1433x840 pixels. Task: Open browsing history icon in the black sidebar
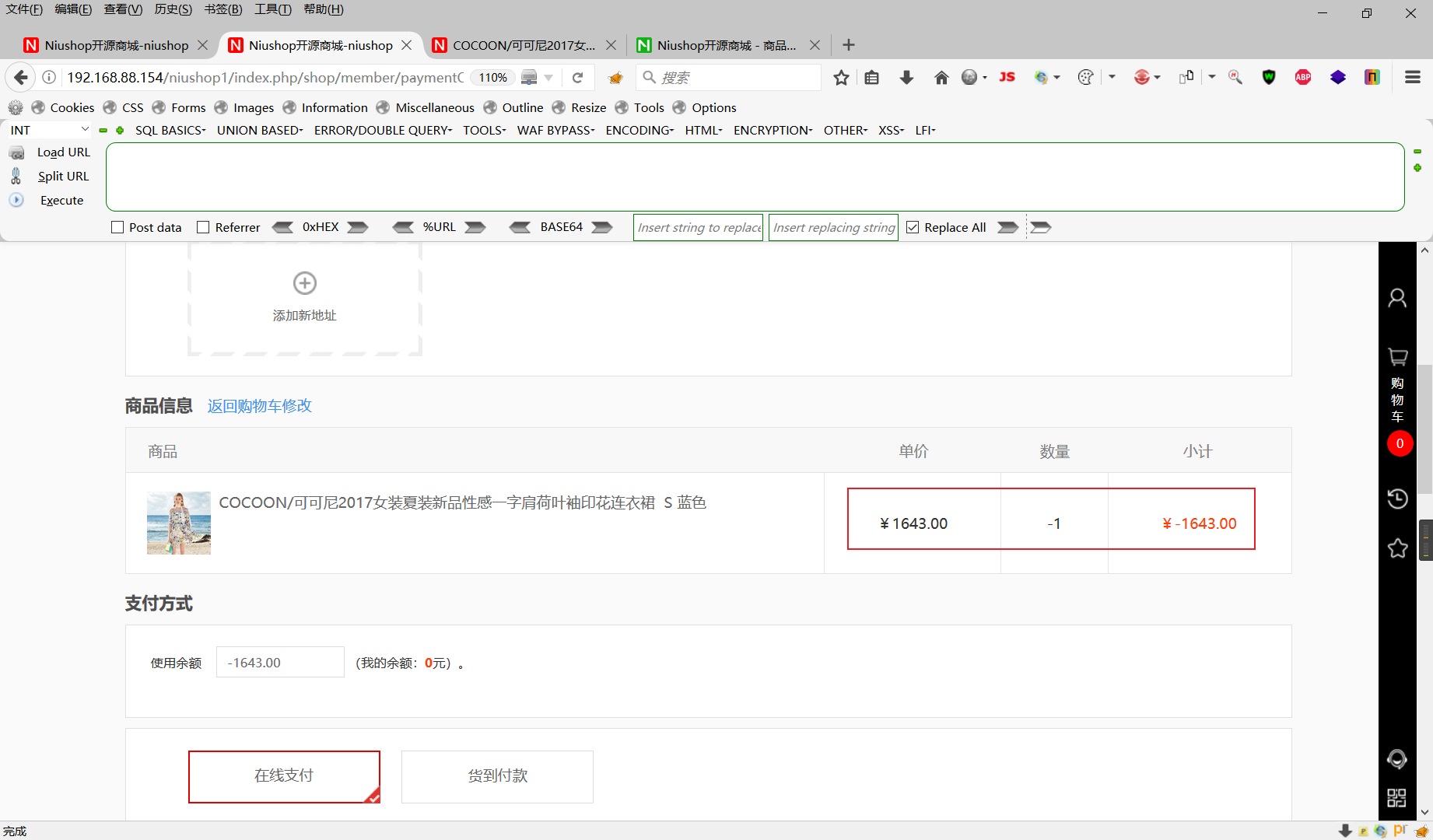1397,499
